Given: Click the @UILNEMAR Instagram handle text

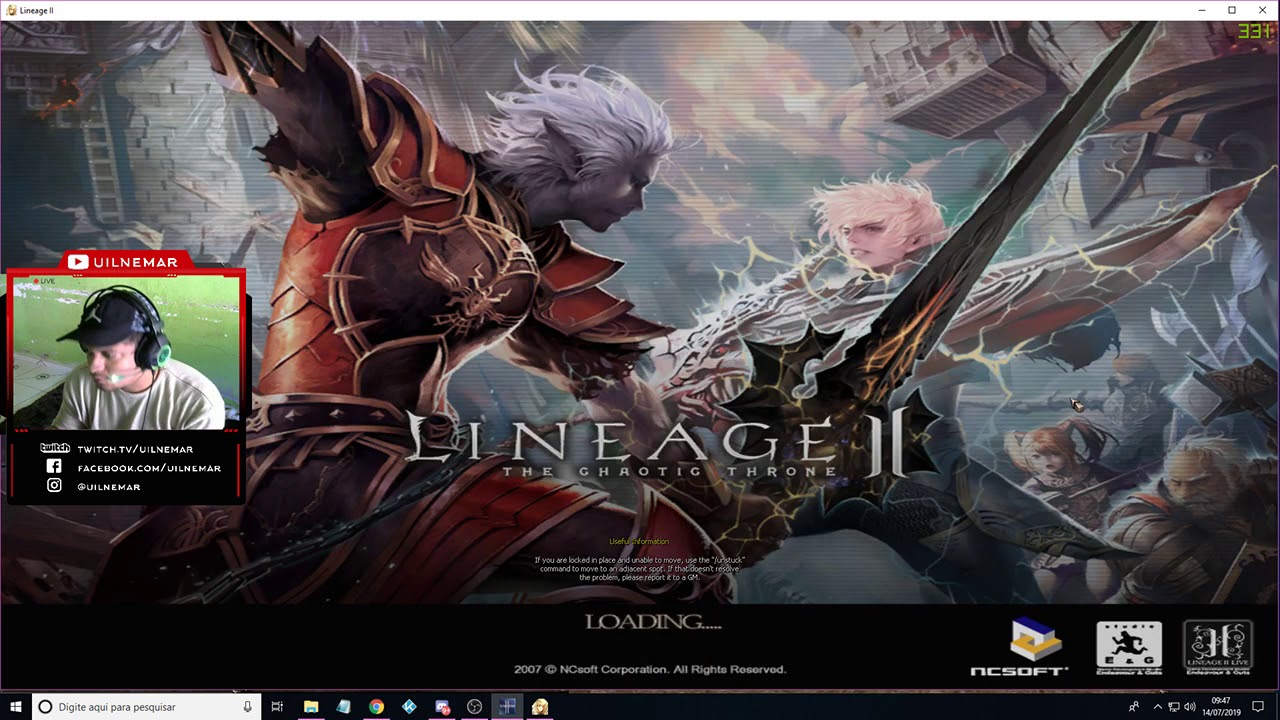Looking at the screenshot, I should tap(109, 487).
